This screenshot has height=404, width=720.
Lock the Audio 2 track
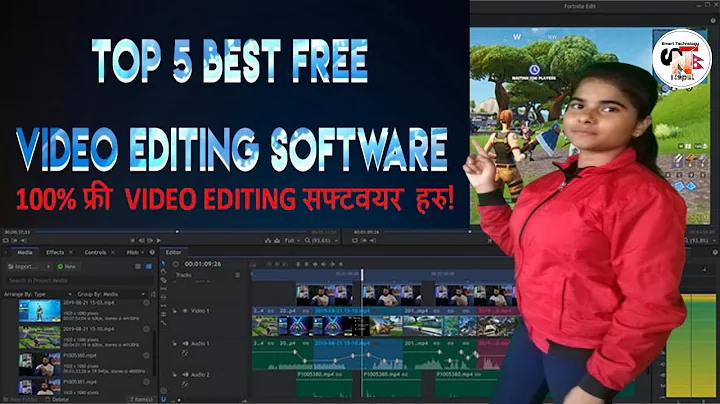point(174,375)
